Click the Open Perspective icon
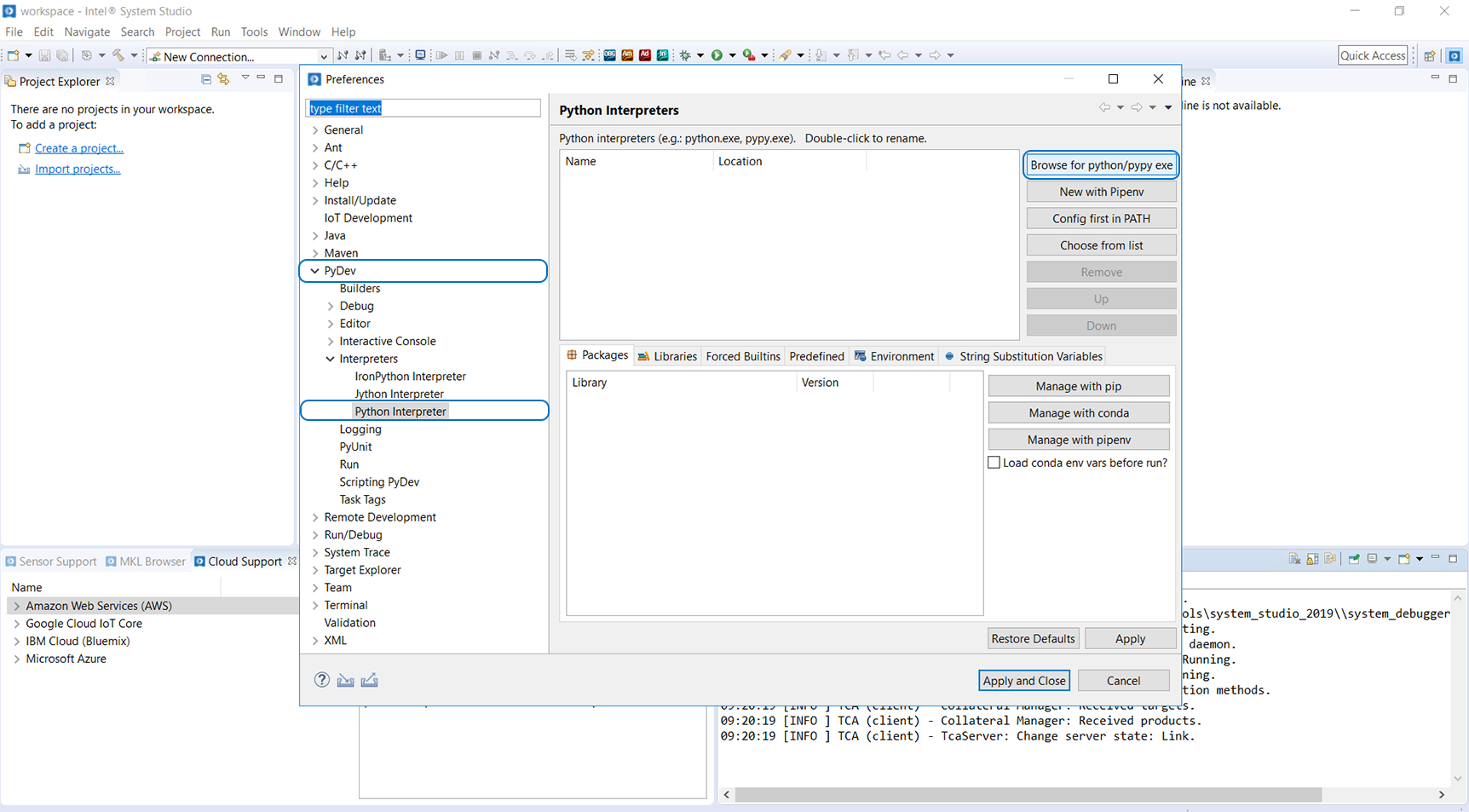The image size is (1469, 812). pos(1430,55)
